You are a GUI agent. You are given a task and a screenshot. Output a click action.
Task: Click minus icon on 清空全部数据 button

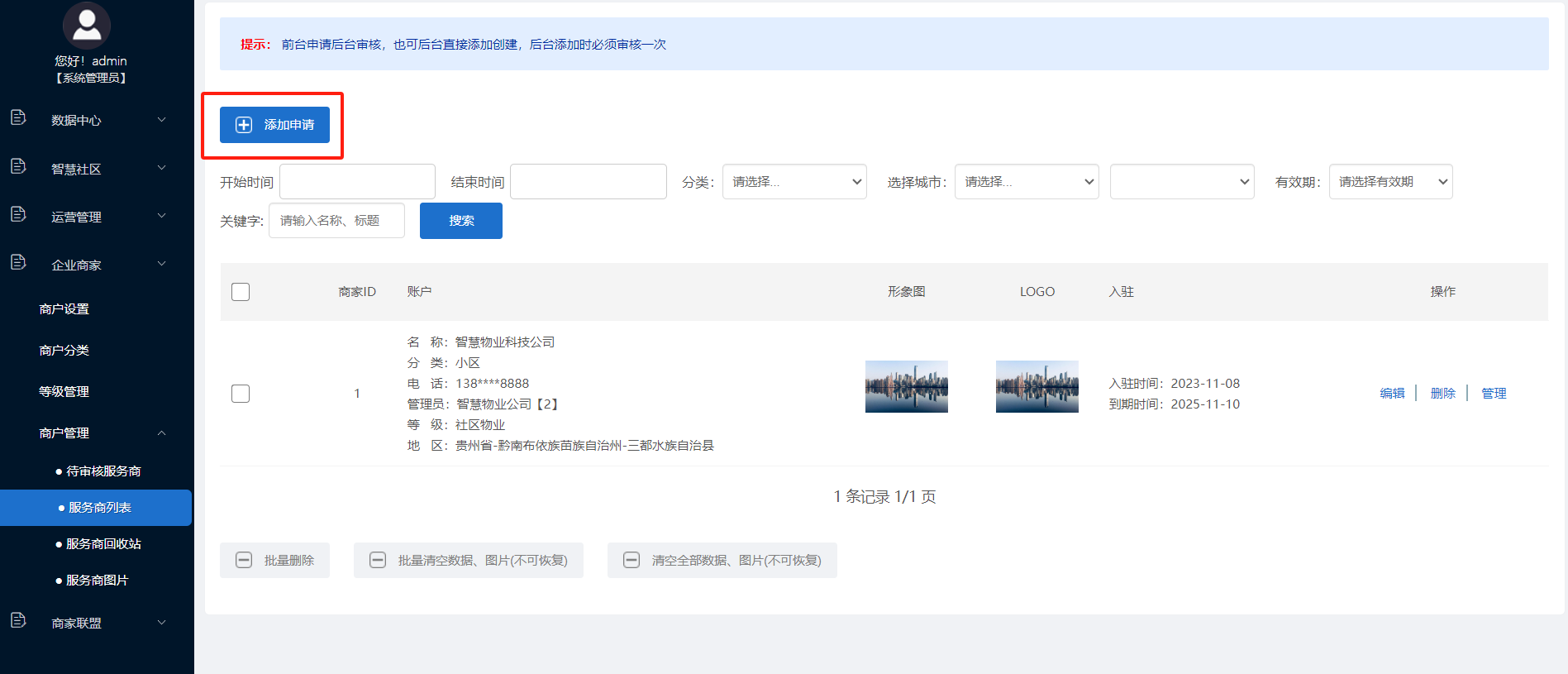click(631, 561)
